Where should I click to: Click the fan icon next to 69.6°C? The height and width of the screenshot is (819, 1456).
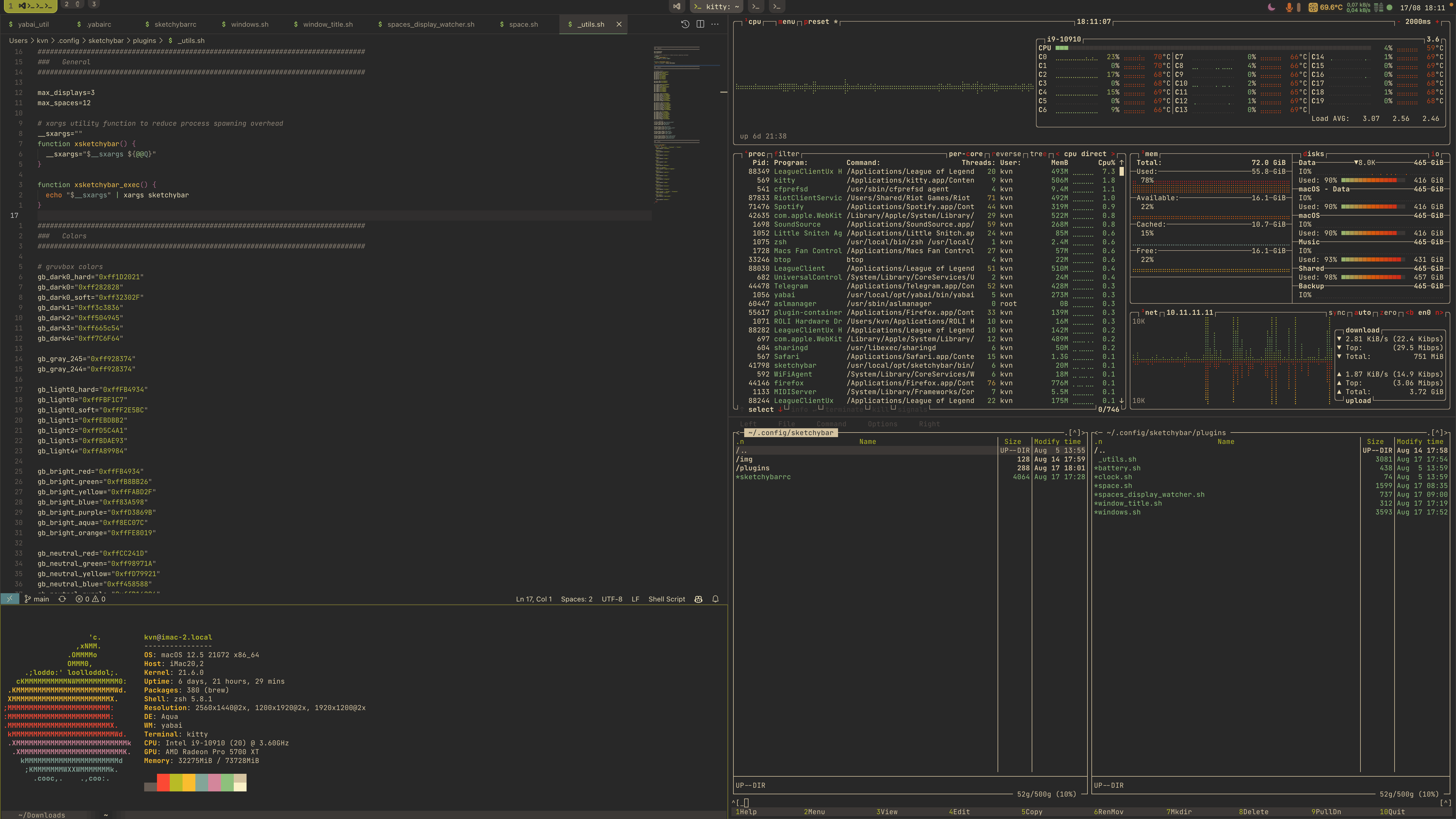[x=1314, y=7]
